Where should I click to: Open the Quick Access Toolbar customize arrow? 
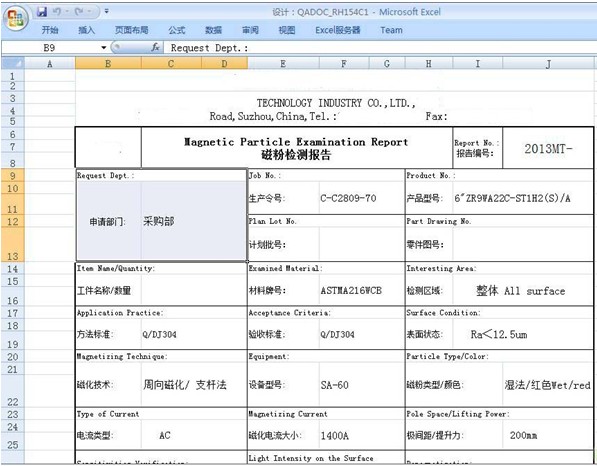(x=107, y=12)
